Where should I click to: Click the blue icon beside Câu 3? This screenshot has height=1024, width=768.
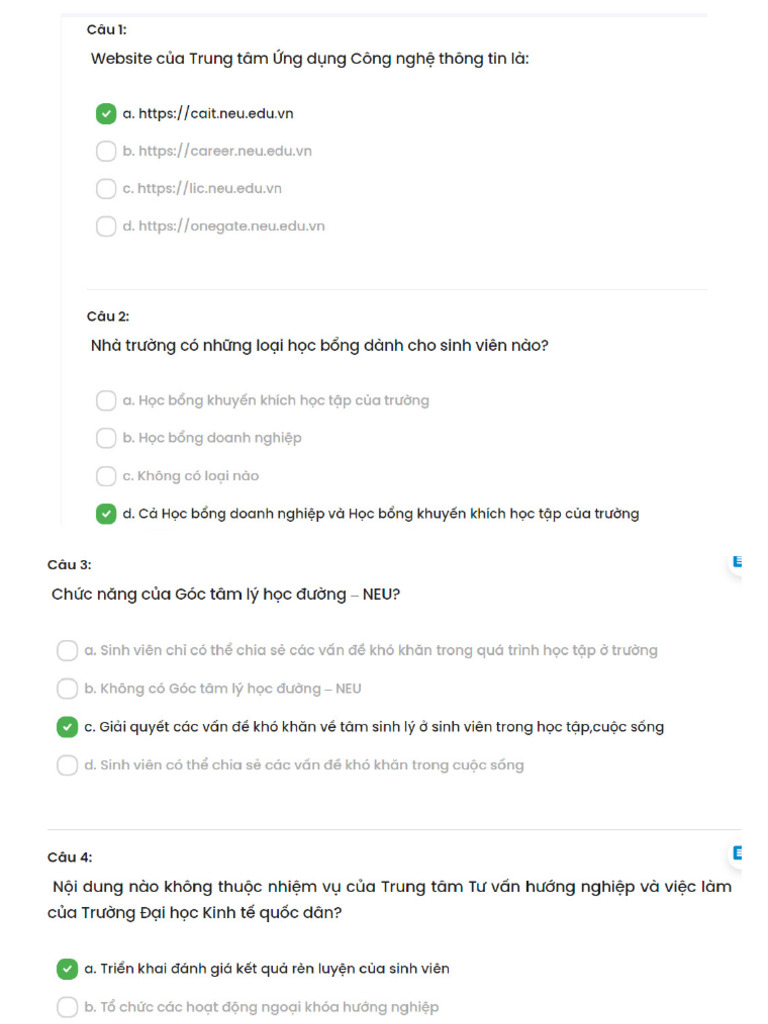[x=737, y=562]
